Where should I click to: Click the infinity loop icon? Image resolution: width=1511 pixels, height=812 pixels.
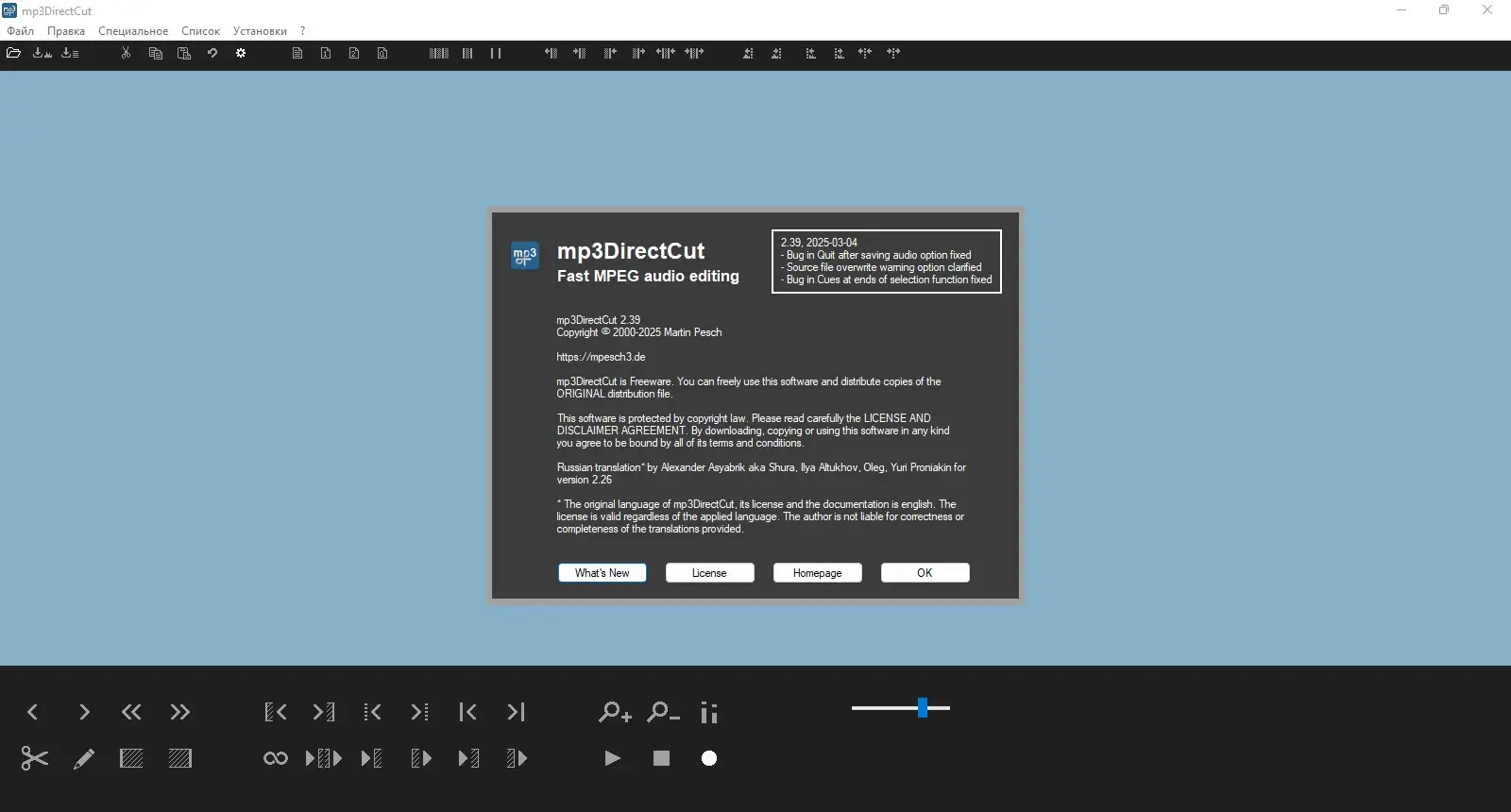pos(276,758)
